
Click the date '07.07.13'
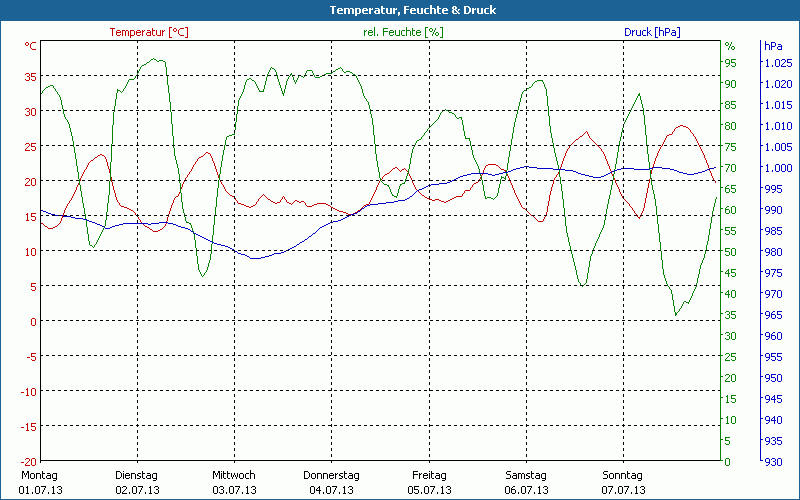623,490
